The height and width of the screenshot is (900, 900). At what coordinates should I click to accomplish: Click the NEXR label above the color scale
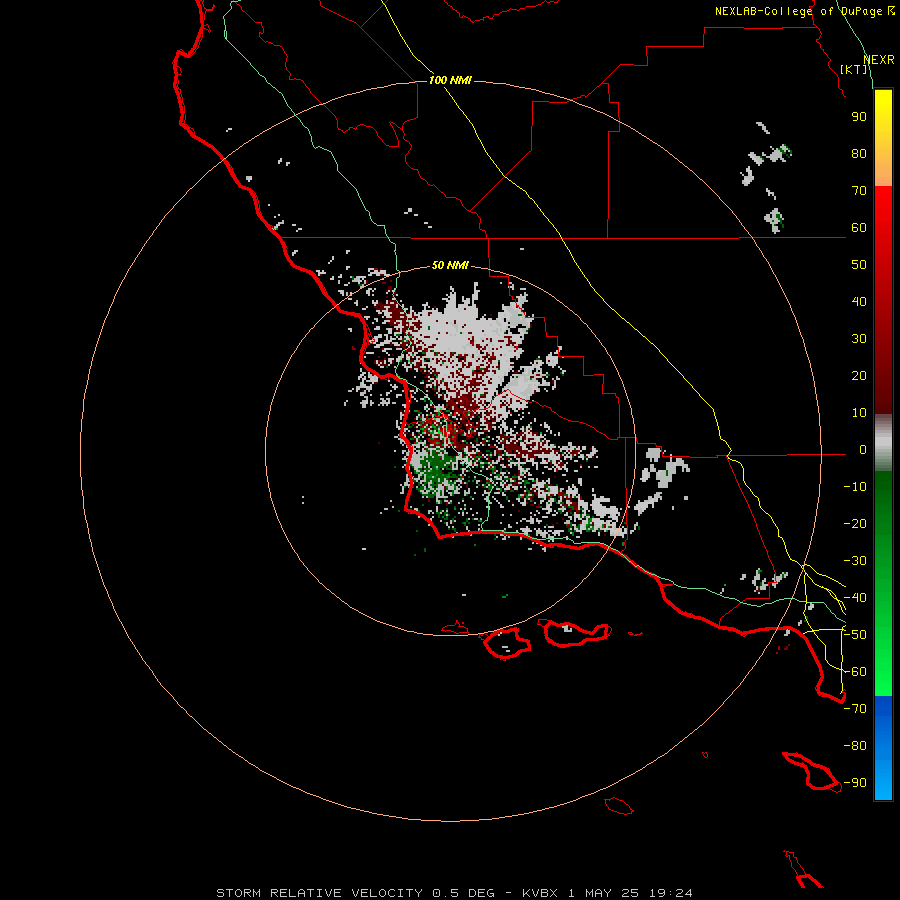[879, 60]
